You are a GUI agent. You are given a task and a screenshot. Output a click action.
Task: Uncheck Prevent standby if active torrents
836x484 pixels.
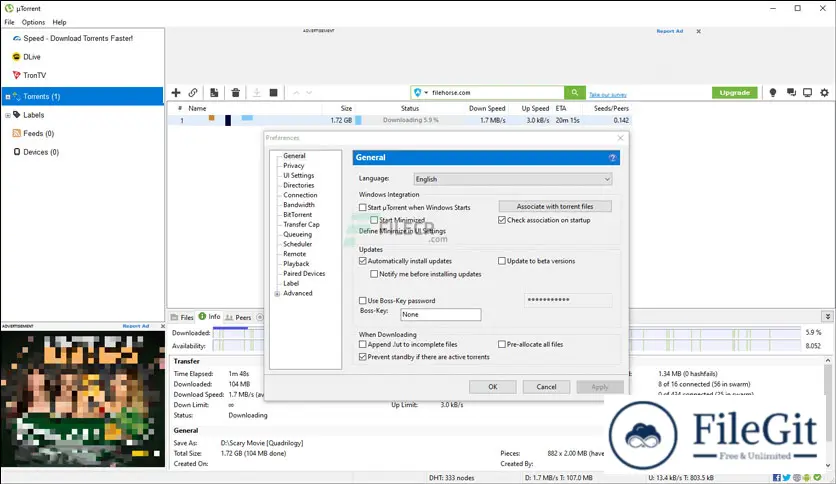tap(363, 357)
